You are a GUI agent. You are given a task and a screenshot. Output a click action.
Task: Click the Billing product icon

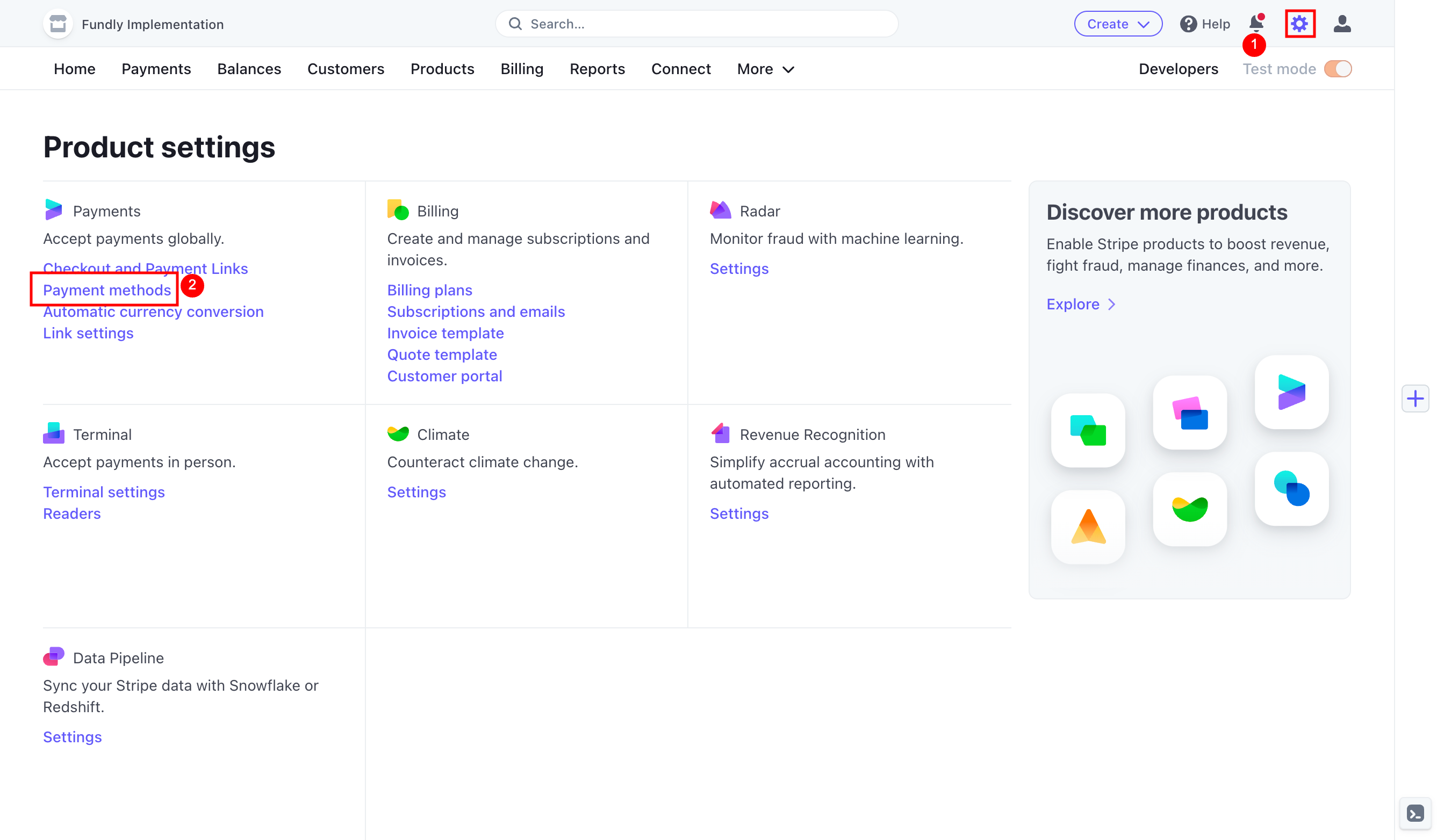tap(398, 211)
